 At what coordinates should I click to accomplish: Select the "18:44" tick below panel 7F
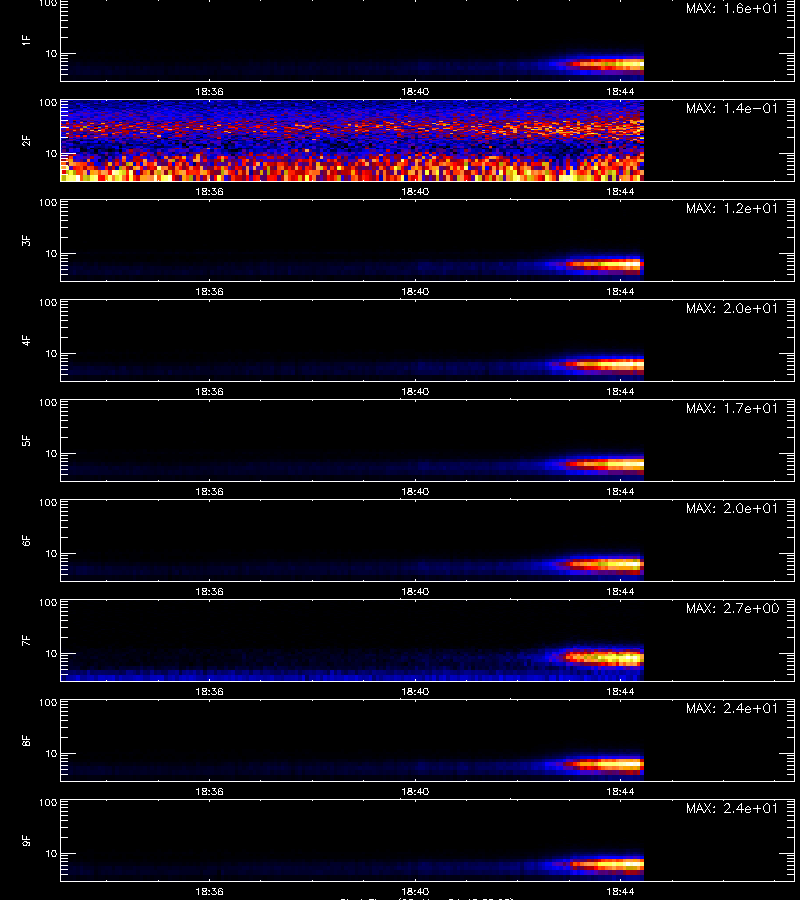(620, 691)
